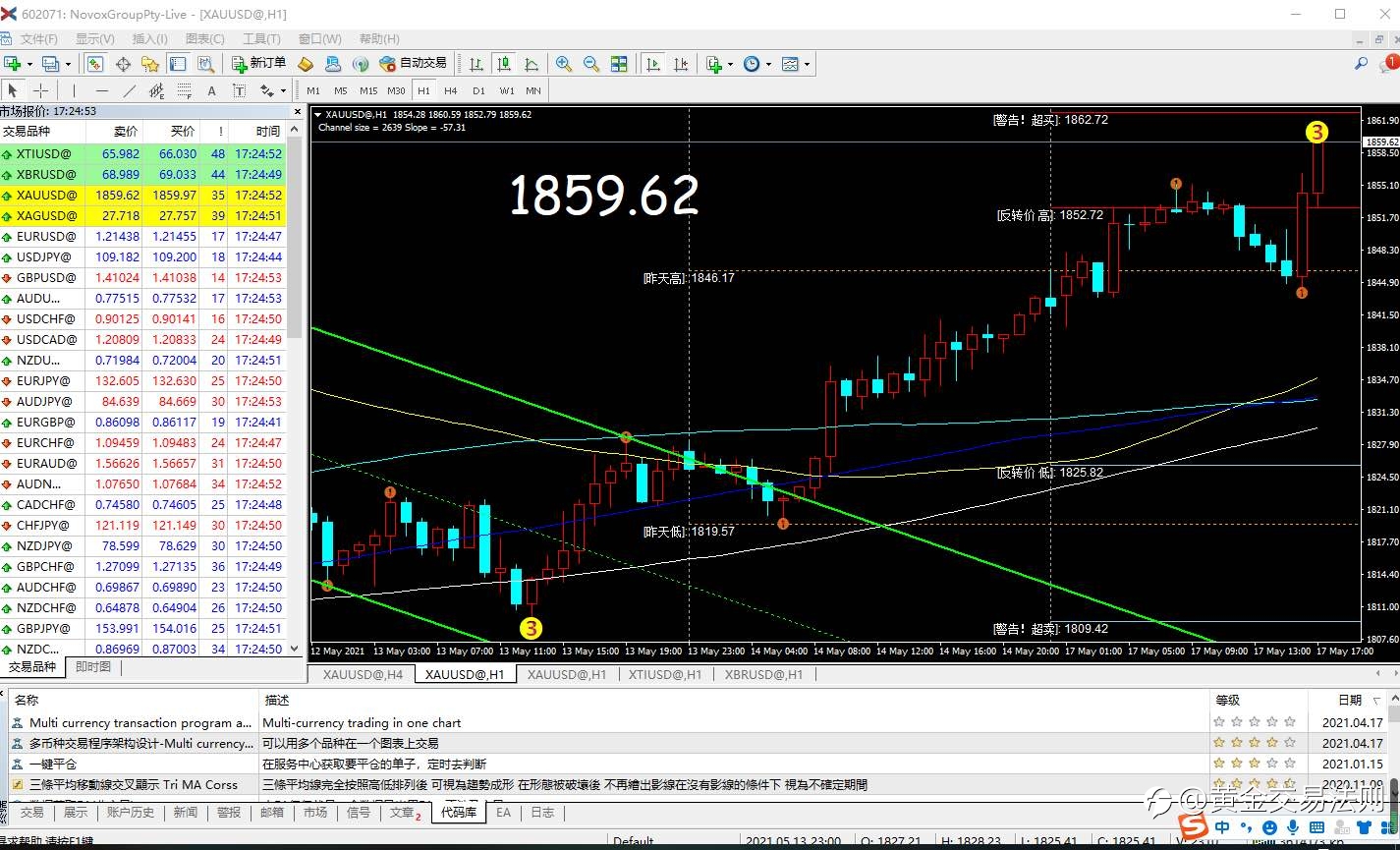Select the text label tool

[239, 90]
